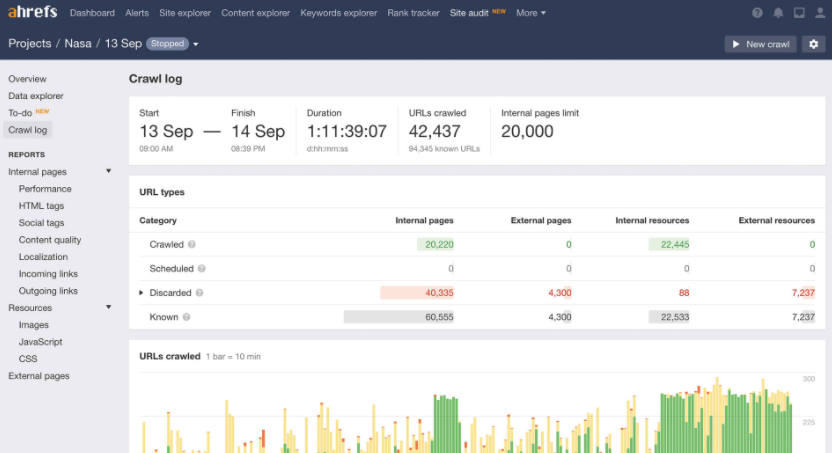Open Alerts in top navigation
This screenshot has height=453, width=832.
(137, 13)
